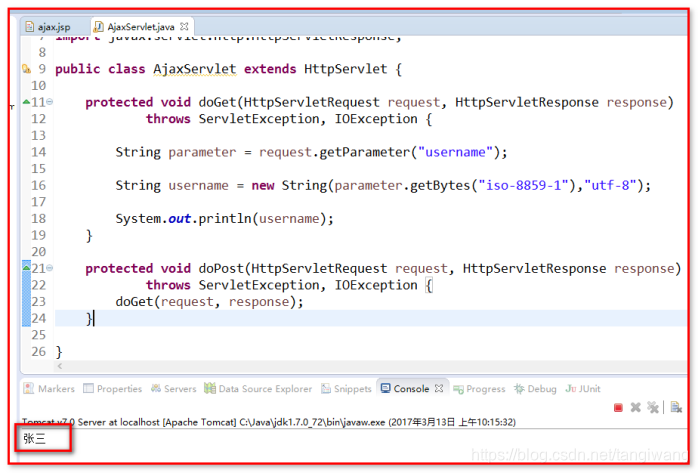Select the Console view tab

[411, 388]
